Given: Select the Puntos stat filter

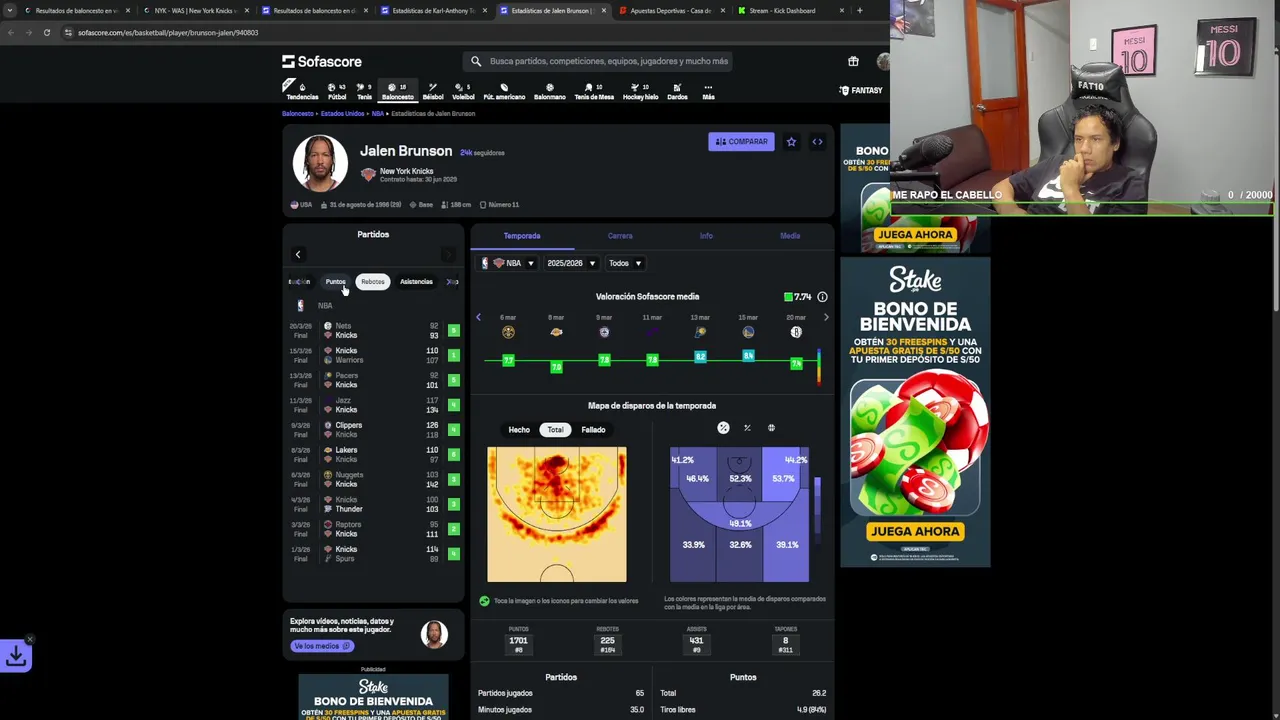Looking at the screenshot, I should point(335,282).
